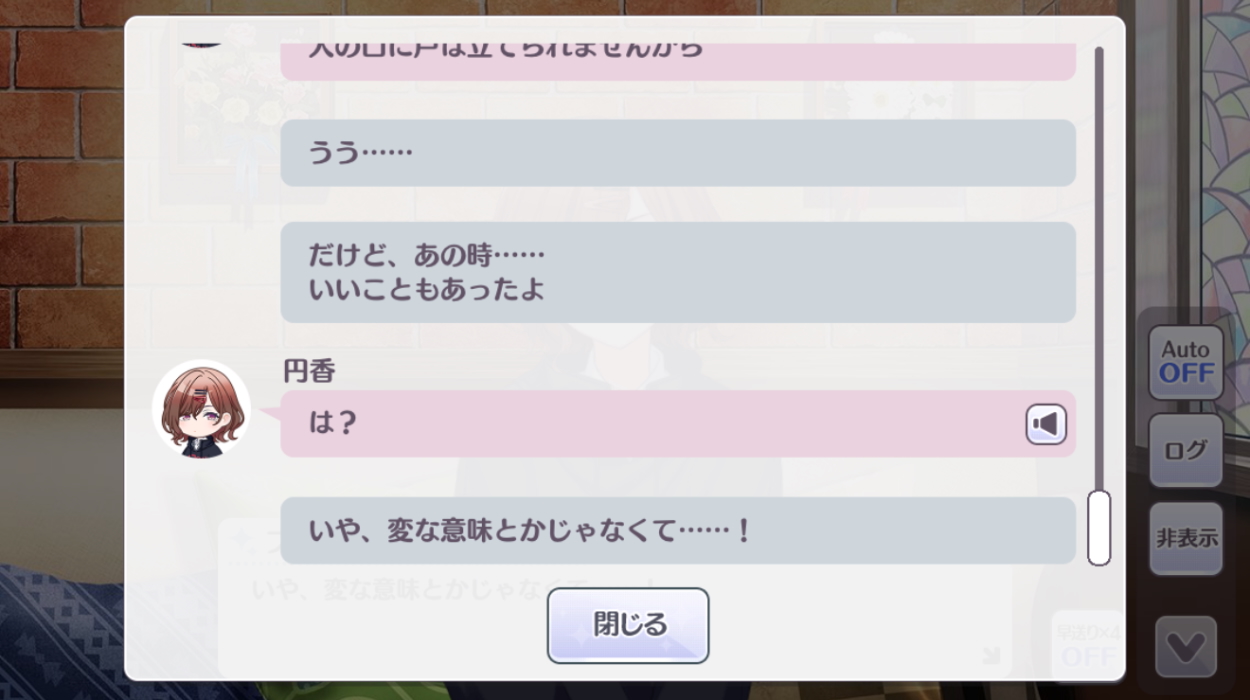Click the brick wall to the left of the log panel
The height and width of the screenshot is (700, 1250).
(x=60, y=180)
